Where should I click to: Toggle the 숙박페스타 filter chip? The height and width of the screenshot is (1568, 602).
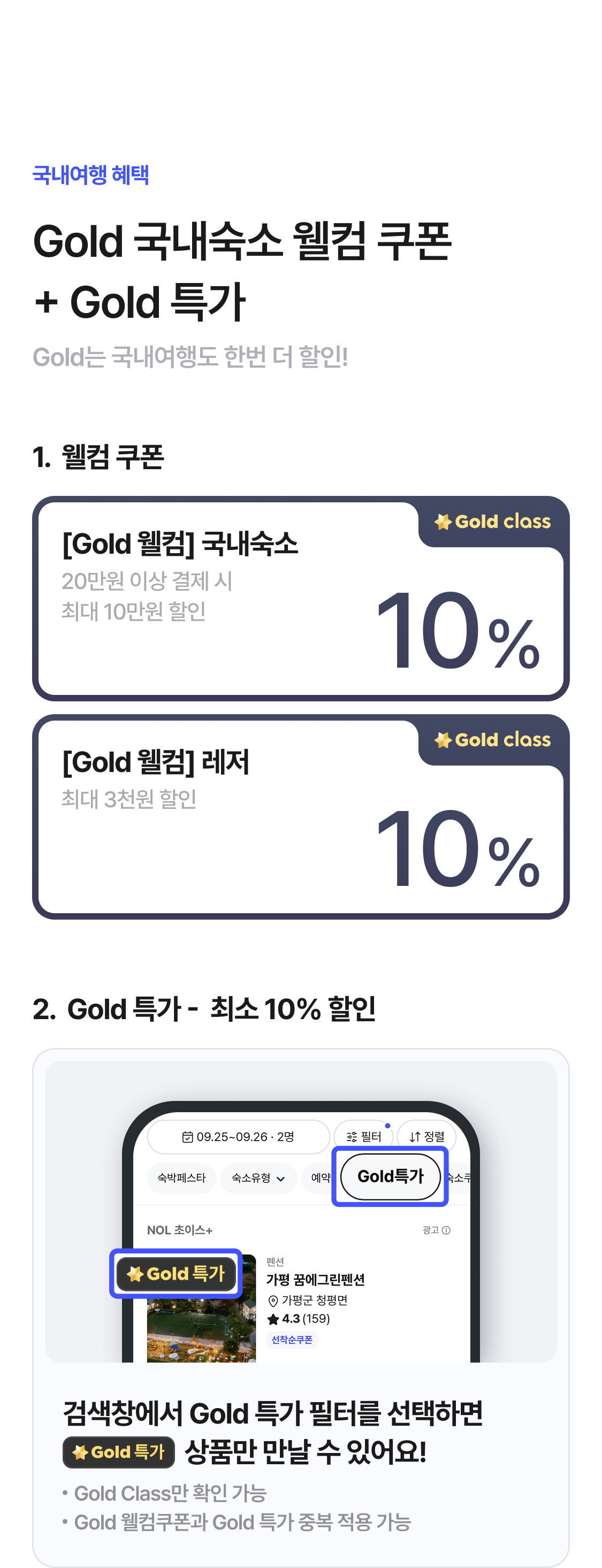click(181, 1178)
